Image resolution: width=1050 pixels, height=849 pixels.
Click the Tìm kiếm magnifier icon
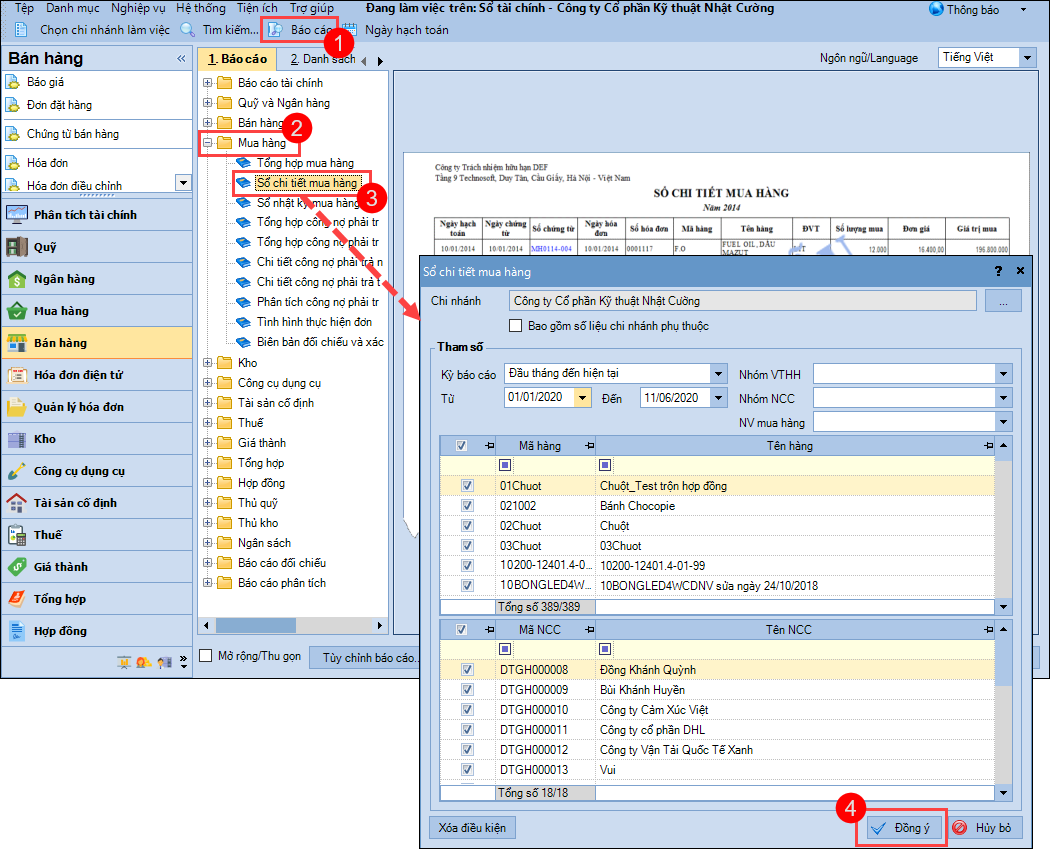187,30
